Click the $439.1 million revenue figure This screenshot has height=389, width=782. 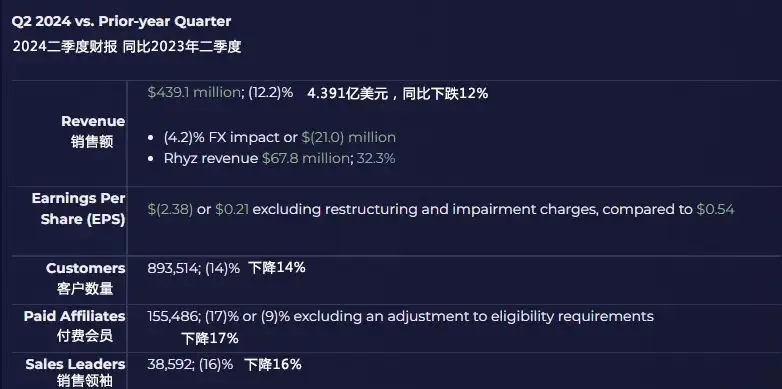(x=194, y=92)
